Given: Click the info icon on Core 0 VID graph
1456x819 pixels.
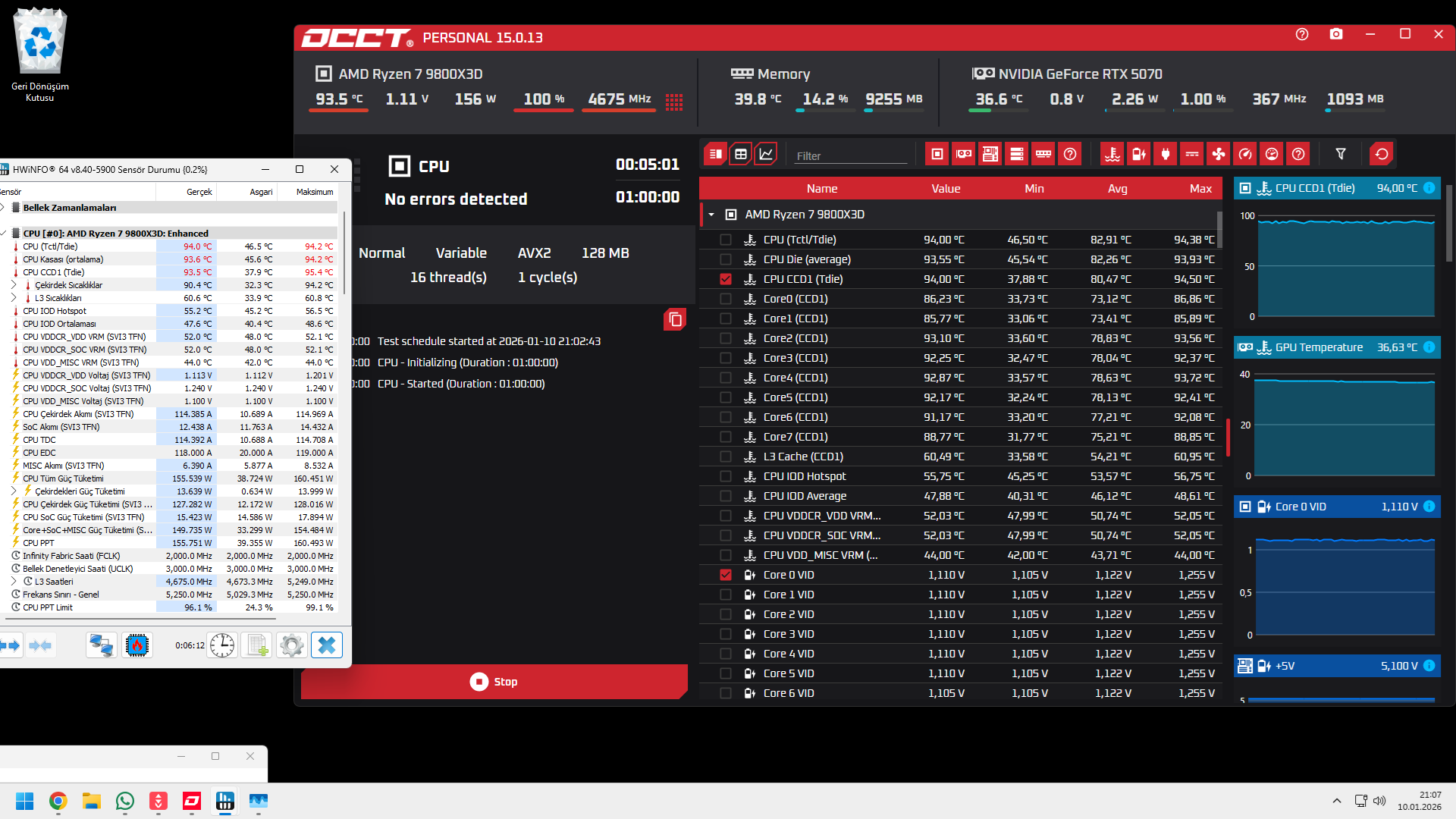Looking at the screenshot, I should [1429, 507].
